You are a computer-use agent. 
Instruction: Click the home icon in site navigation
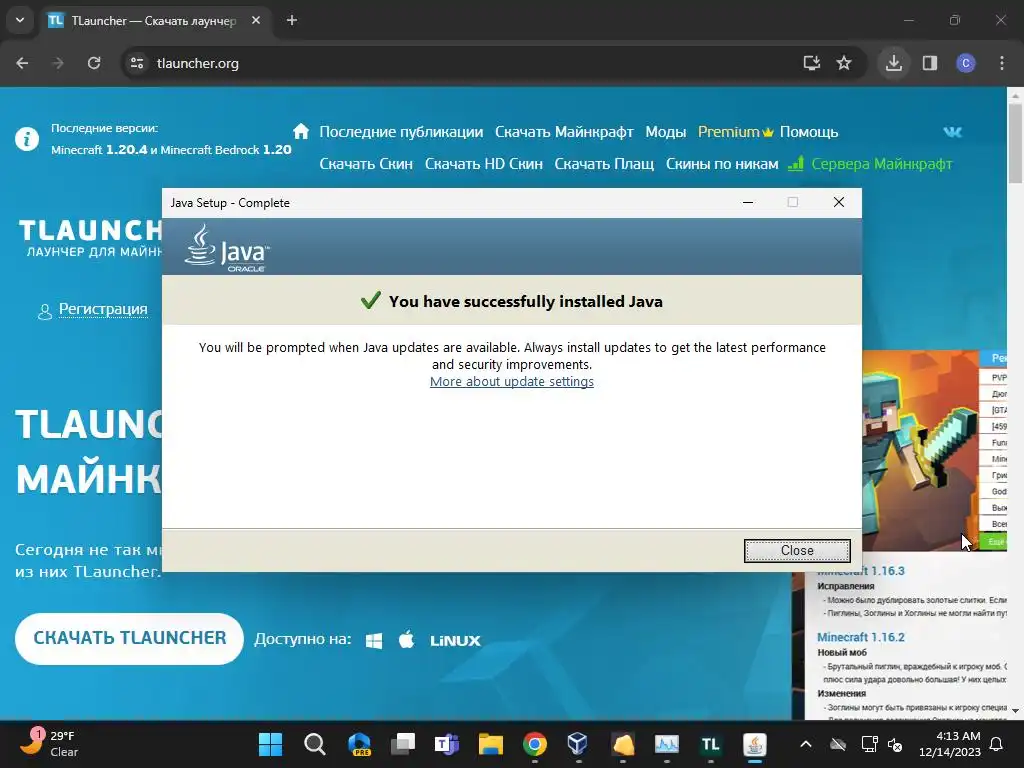click(x=301, y=131)
